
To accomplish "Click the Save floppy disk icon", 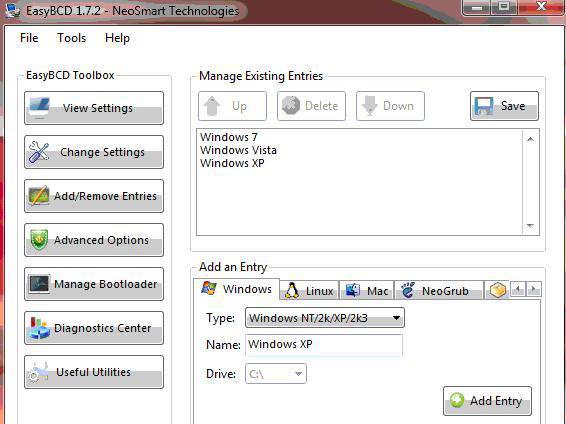I will (484, 106).
